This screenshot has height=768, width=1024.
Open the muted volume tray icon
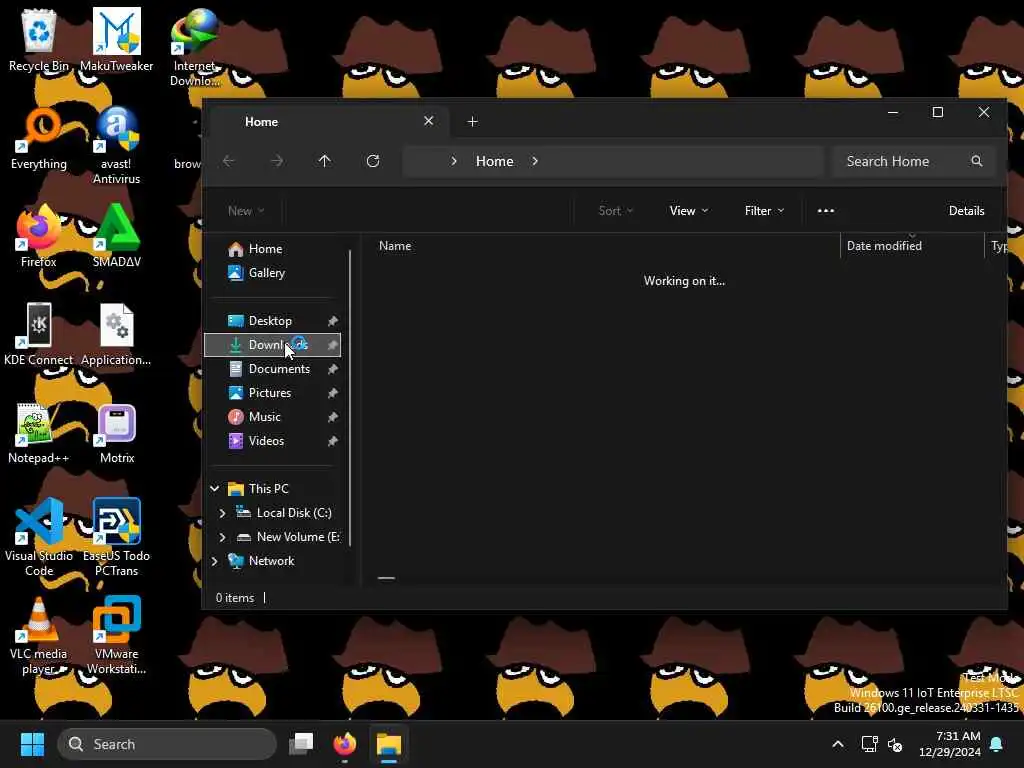895,744
